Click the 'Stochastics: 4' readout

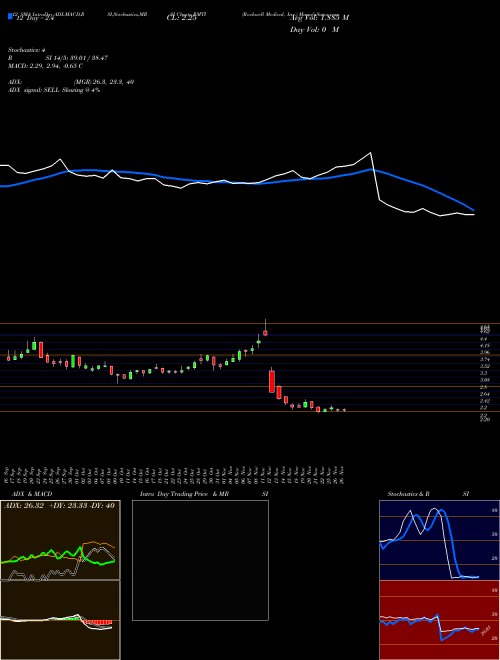(x=27, y=50)
